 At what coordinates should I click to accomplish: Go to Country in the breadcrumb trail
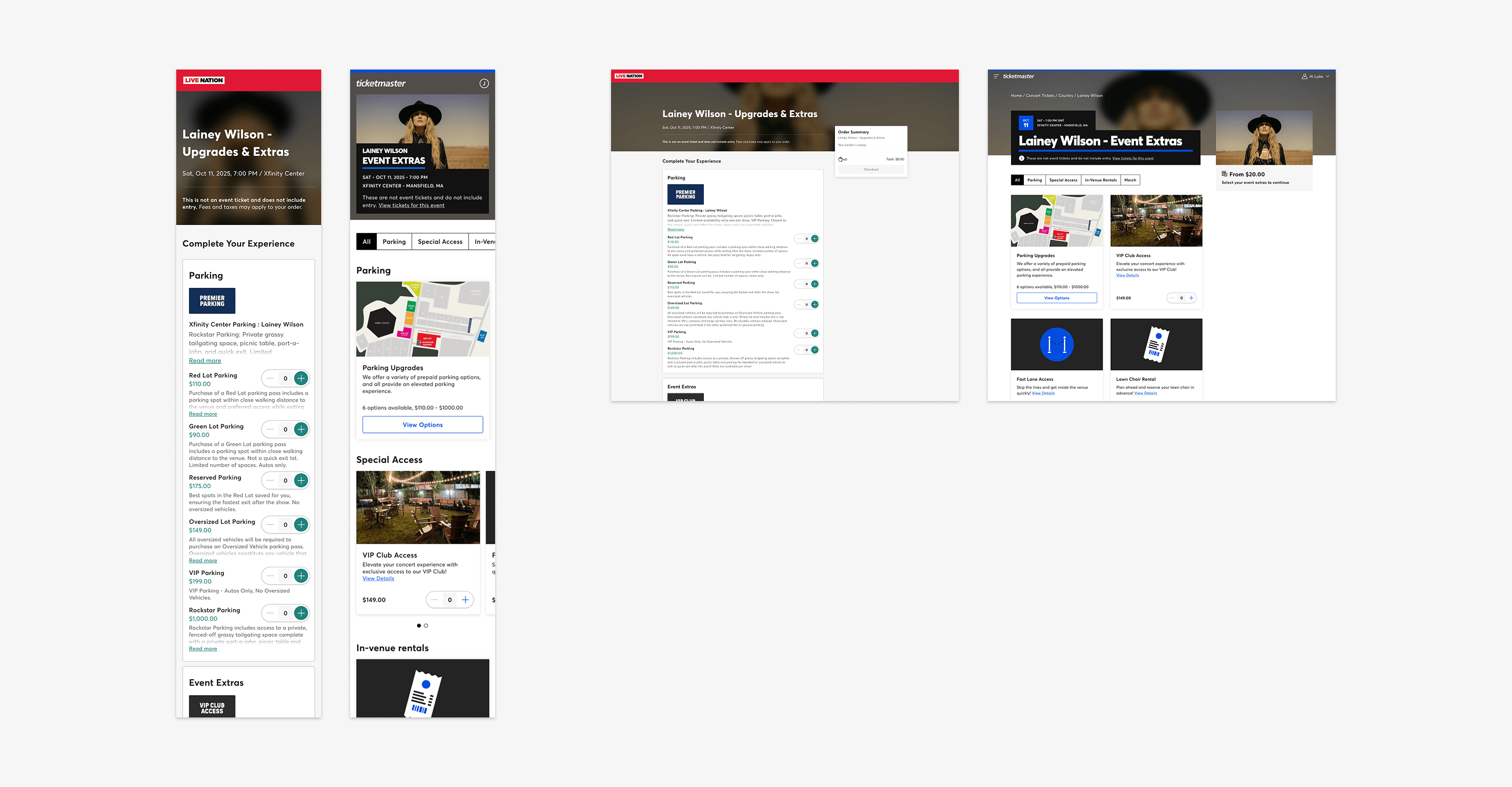coord(1066,96)
